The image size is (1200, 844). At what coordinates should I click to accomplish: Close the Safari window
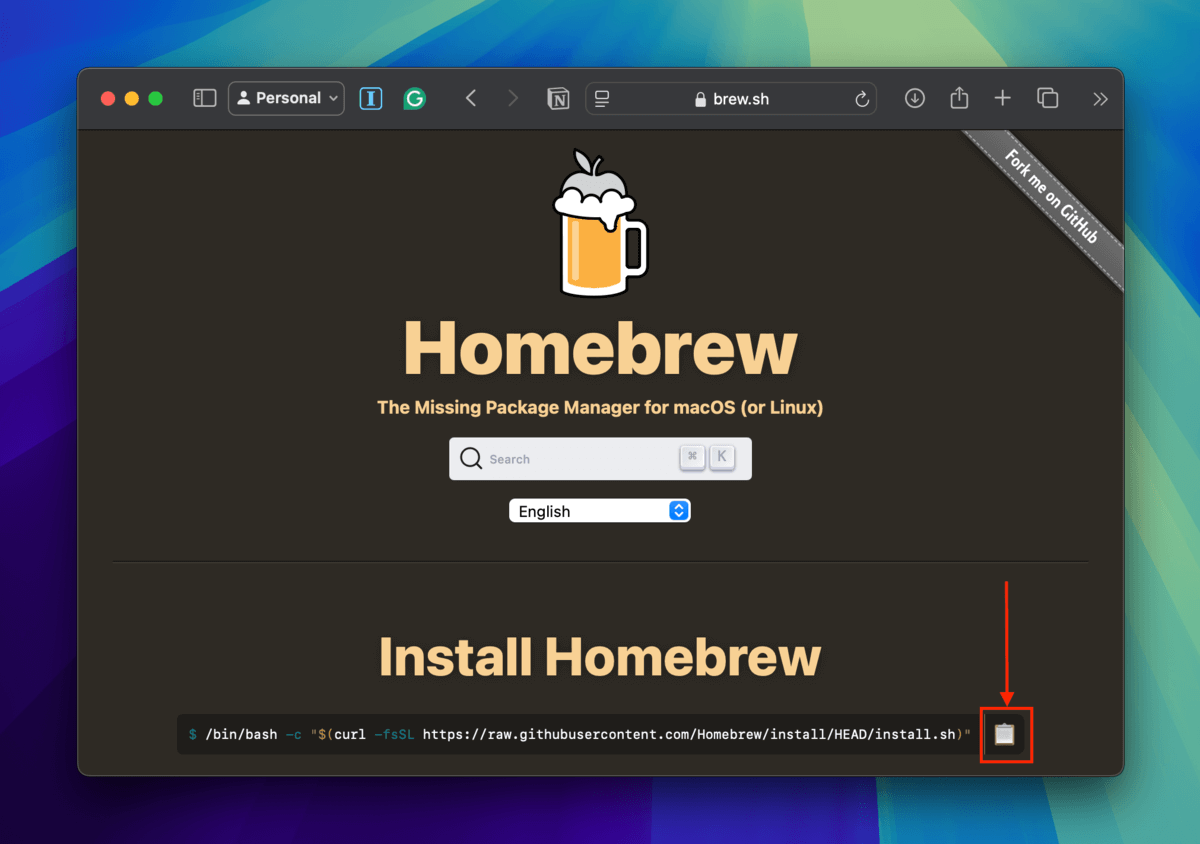(x=108, y=98)
